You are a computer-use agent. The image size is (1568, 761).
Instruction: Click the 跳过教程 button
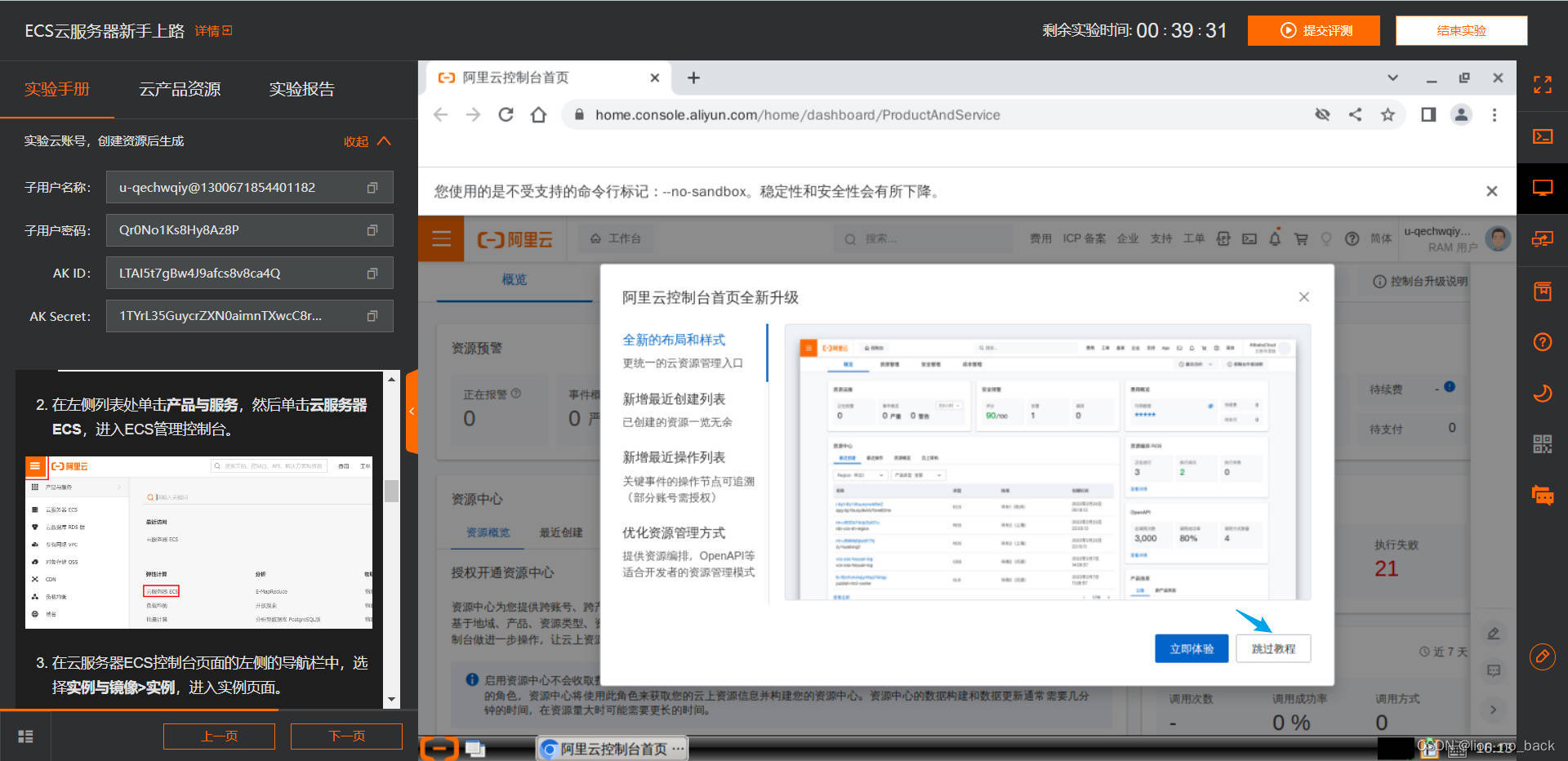coord(1273,648)
